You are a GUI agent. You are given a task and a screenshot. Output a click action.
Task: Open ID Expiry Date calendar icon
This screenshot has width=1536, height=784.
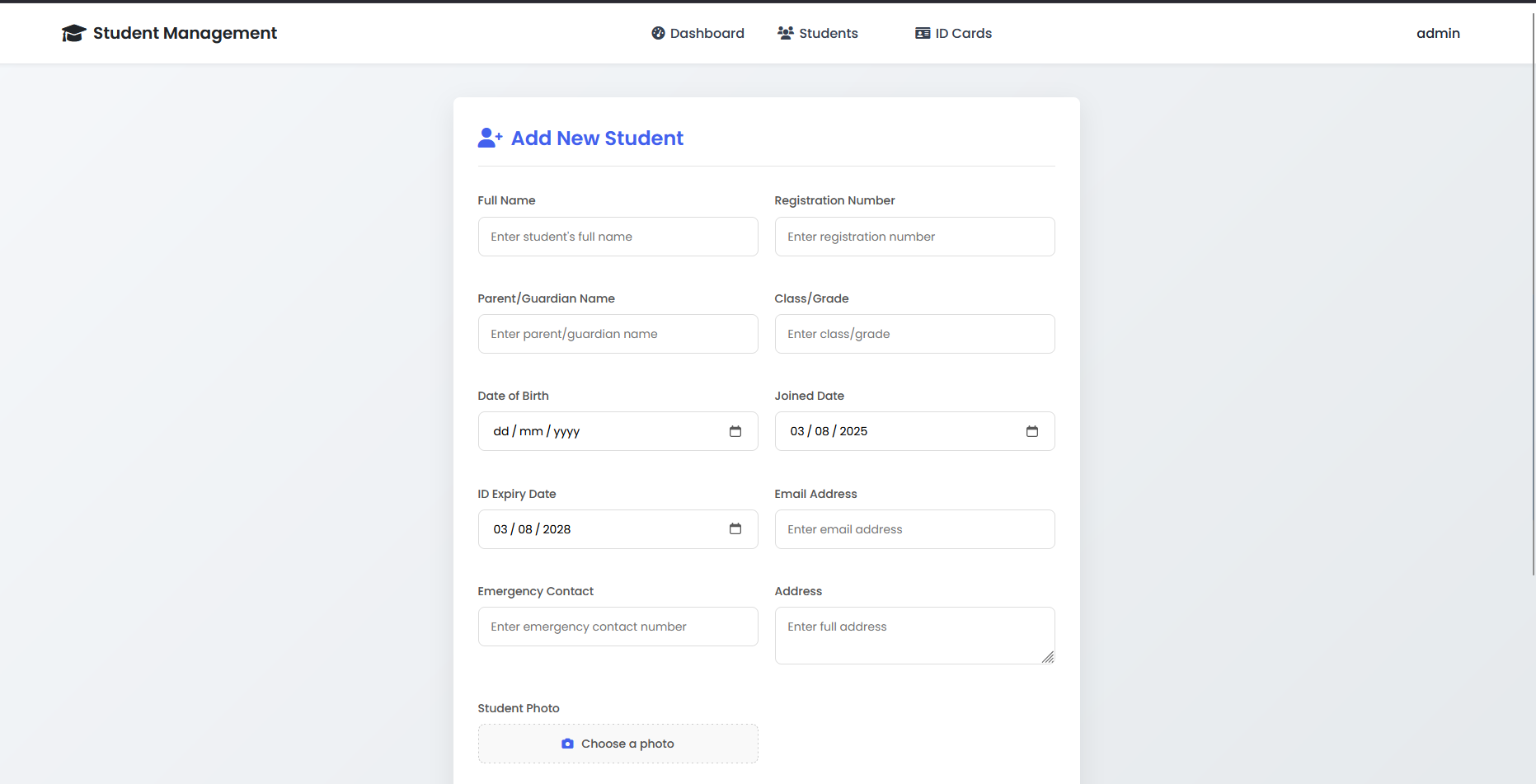735,529
